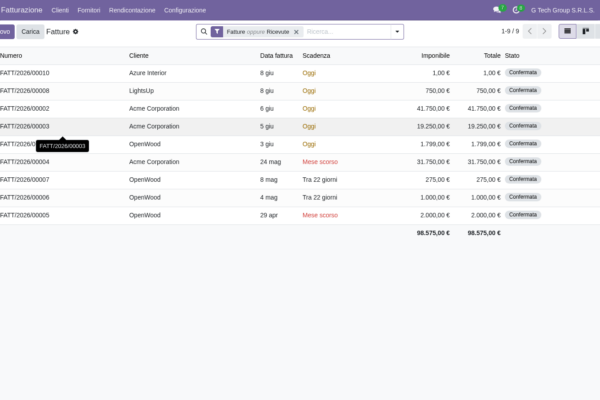The width and height of the screenshot is (600, 400).
Task: Click Mese scorso in the 00004 row
Action: [x=320, y=162]
